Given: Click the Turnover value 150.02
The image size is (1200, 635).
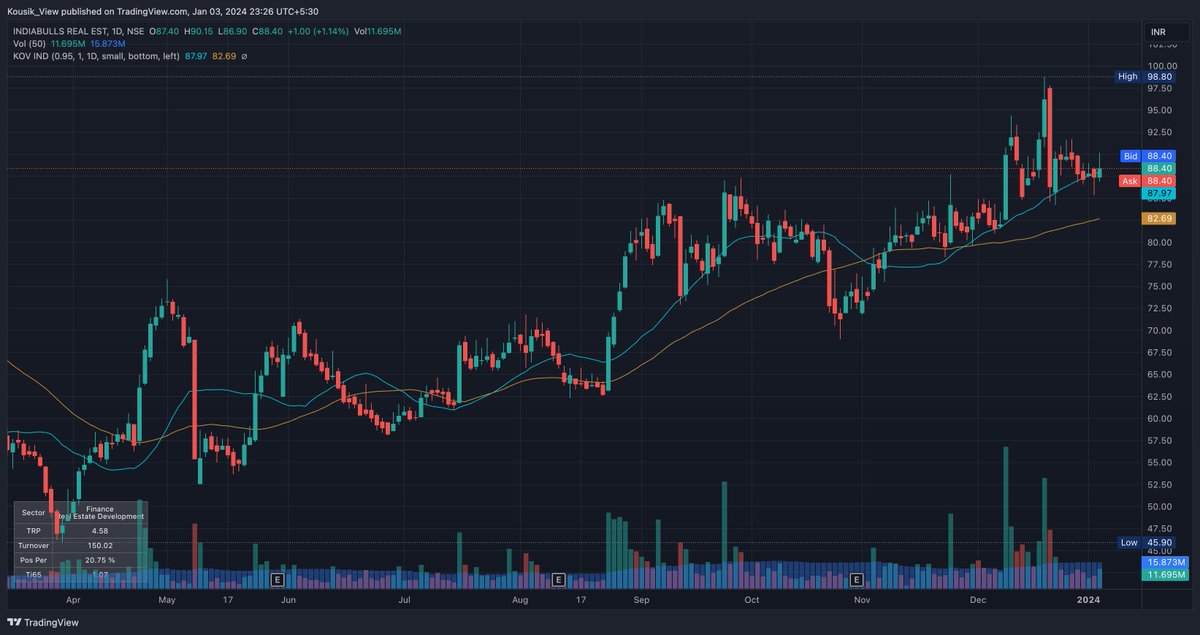Looking at the screenshot, I should pyautogui.click(x=100, y=545).
